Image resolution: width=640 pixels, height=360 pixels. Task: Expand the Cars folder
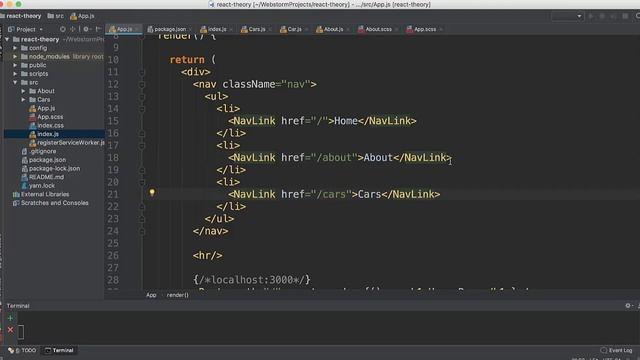coord(23,100)
